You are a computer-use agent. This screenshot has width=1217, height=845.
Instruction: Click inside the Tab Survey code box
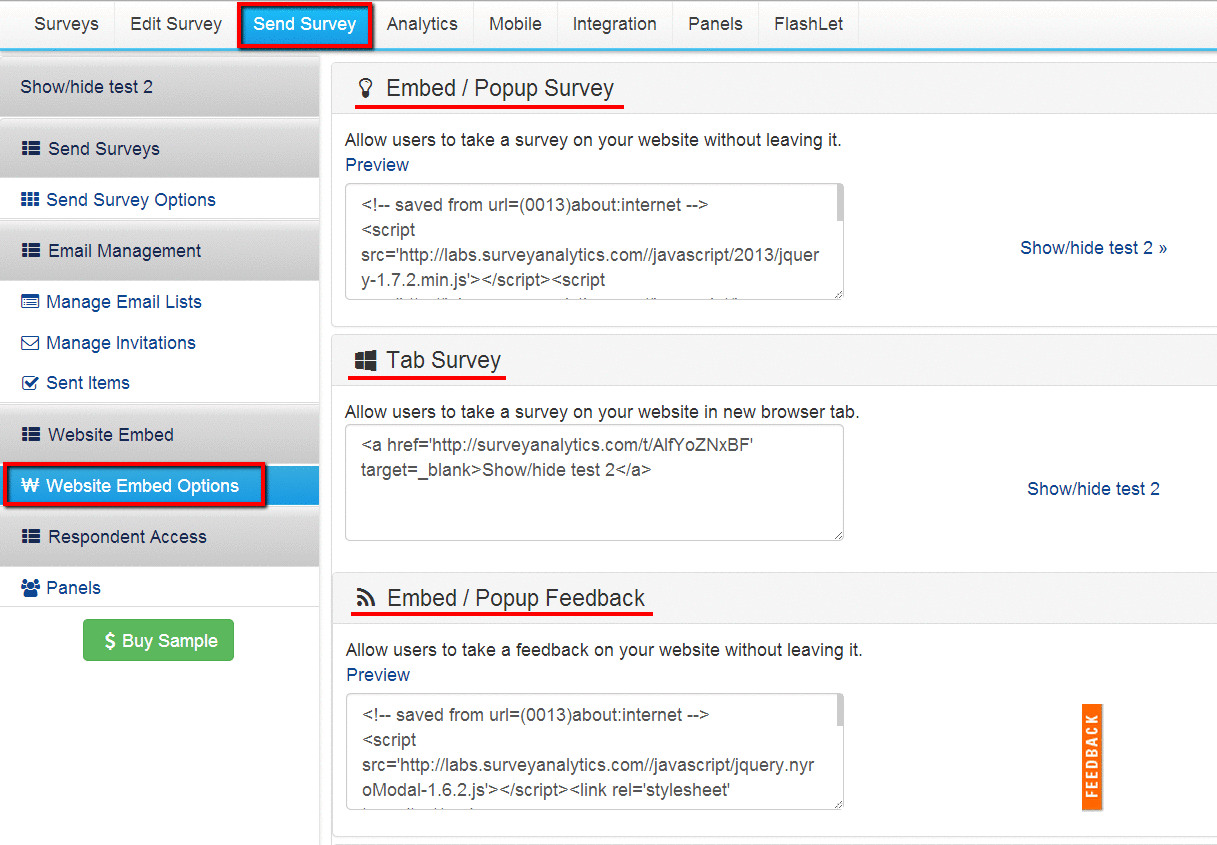pos(594,482)
